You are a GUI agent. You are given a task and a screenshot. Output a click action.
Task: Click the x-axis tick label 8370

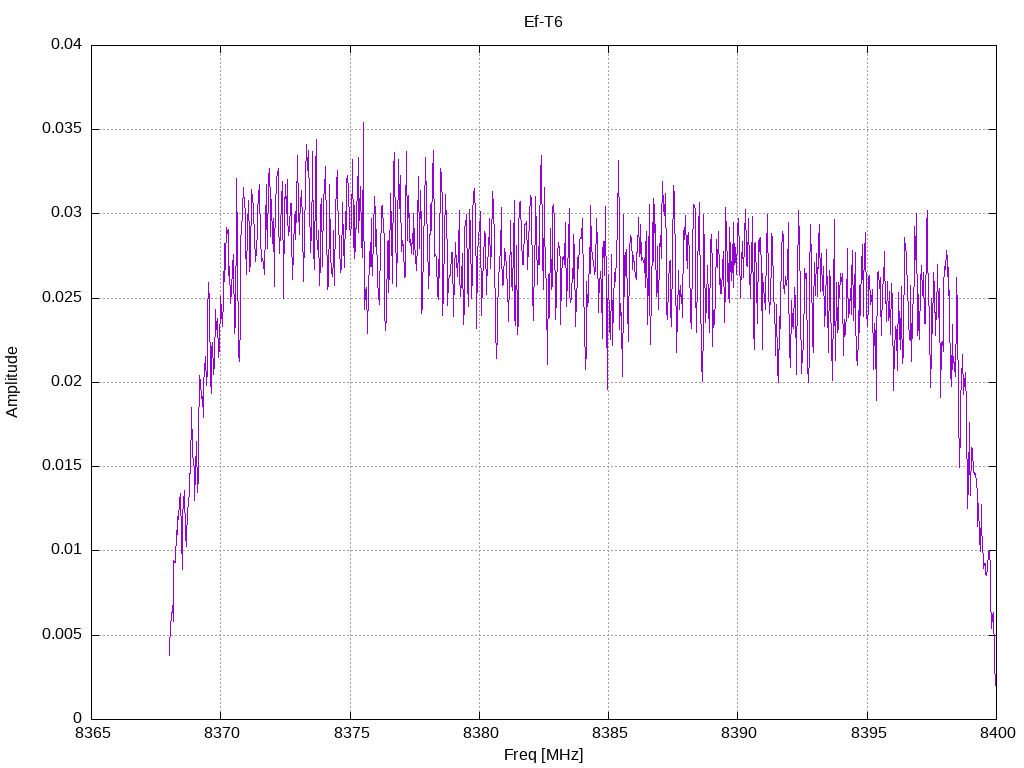coord(222,733)
